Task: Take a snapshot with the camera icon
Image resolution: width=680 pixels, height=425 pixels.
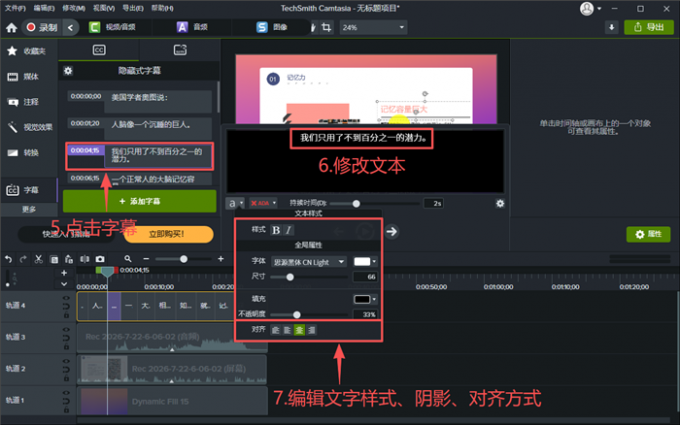Action: (x=100, y=259)
